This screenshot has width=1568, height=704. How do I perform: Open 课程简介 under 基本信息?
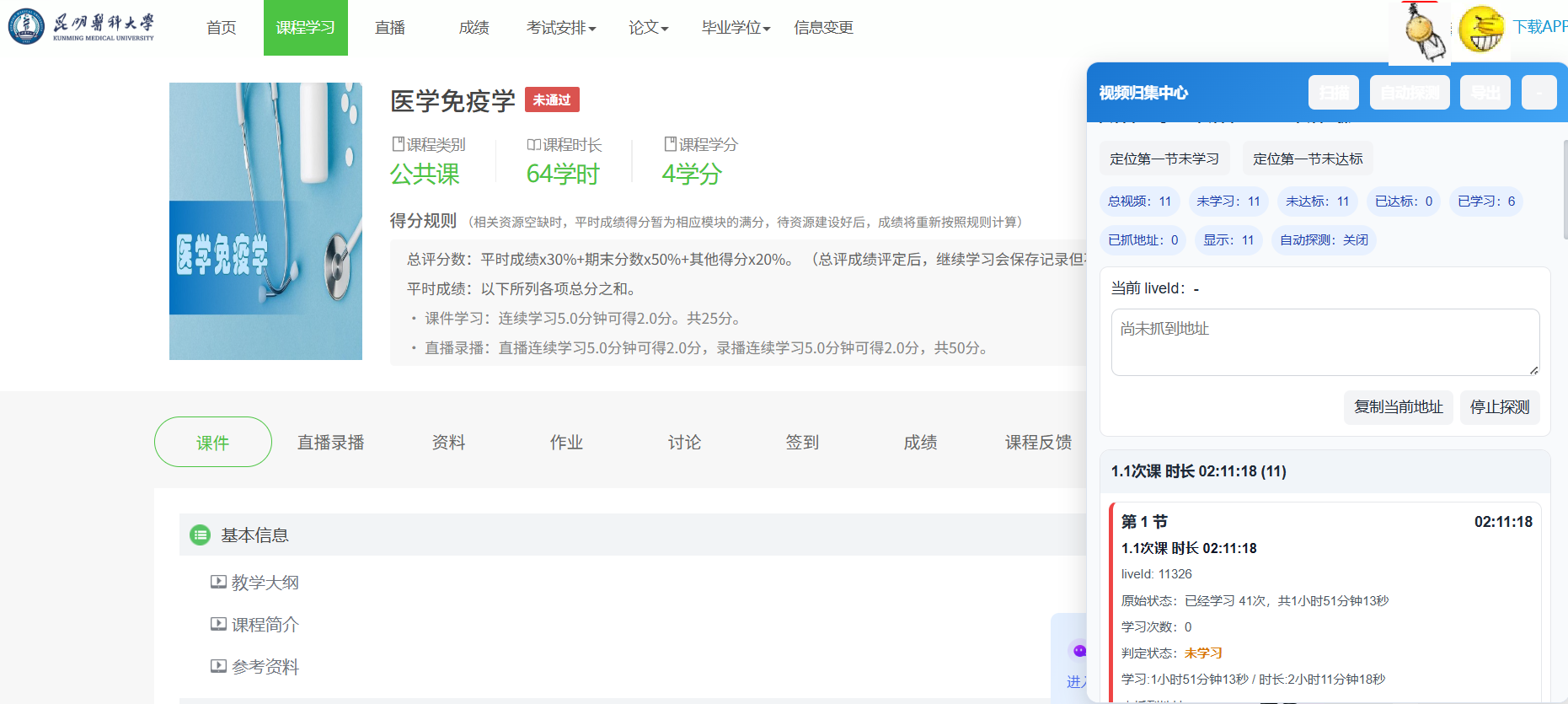point(265,625)
